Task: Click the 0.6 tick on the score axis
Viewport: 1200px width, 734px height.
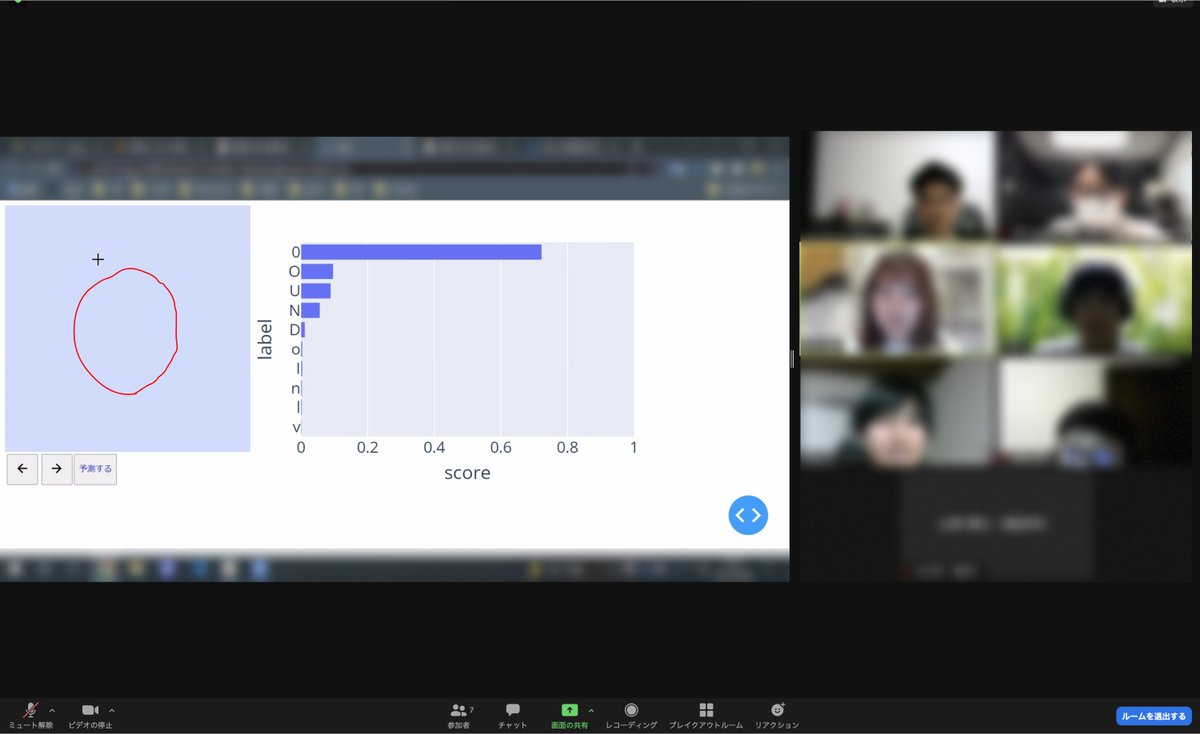Action: pyautogui.click(x=500, y=447)
